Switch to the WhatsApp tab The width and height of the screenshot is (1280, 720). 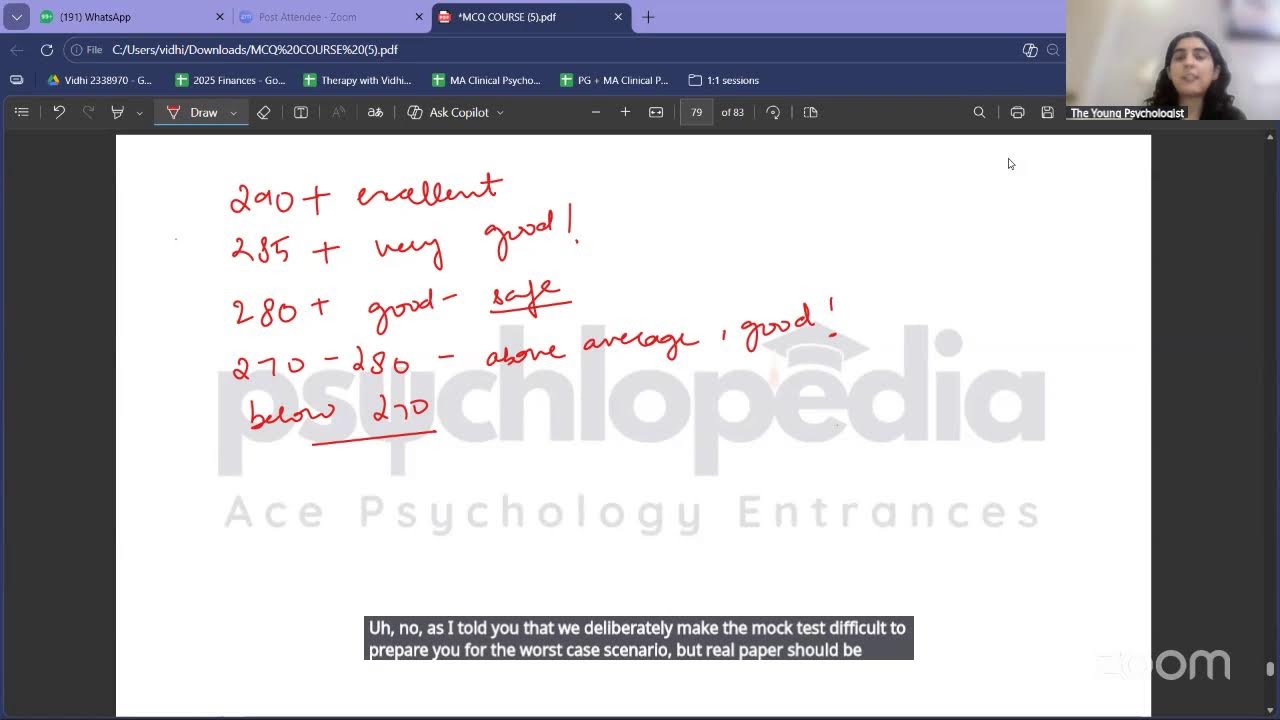point(130,17)
